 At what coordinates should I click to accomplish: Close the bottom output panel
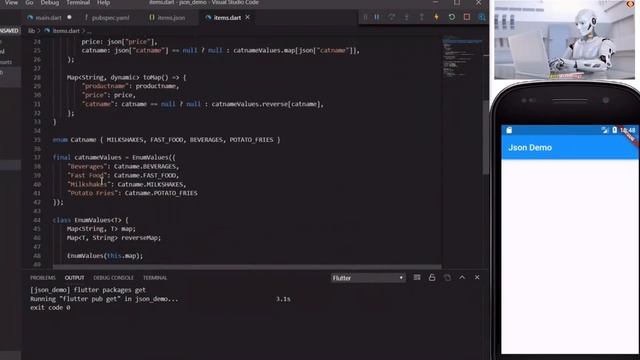coord(477,278)
